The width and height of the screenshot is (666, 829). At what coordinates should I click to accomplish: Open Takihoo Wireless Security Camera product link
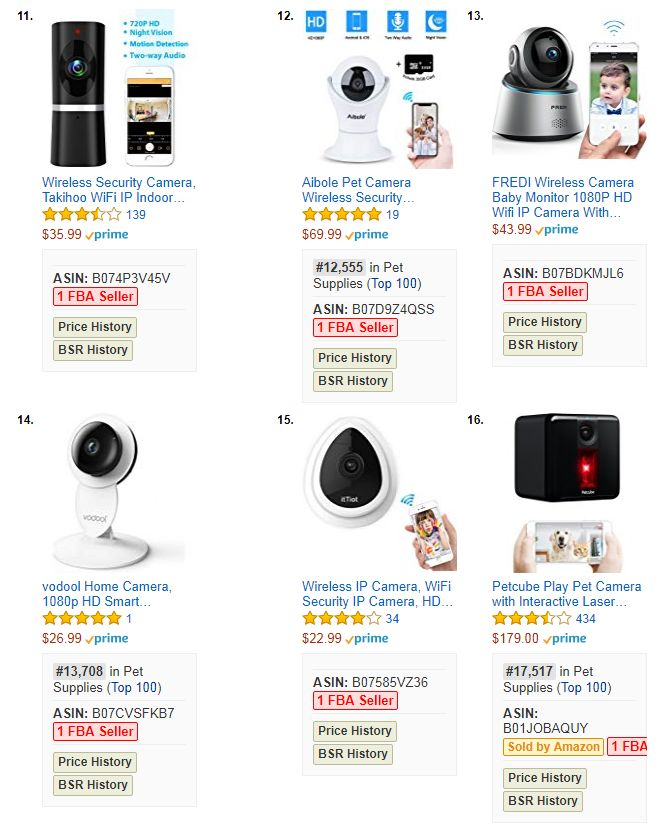pos(119,190)
